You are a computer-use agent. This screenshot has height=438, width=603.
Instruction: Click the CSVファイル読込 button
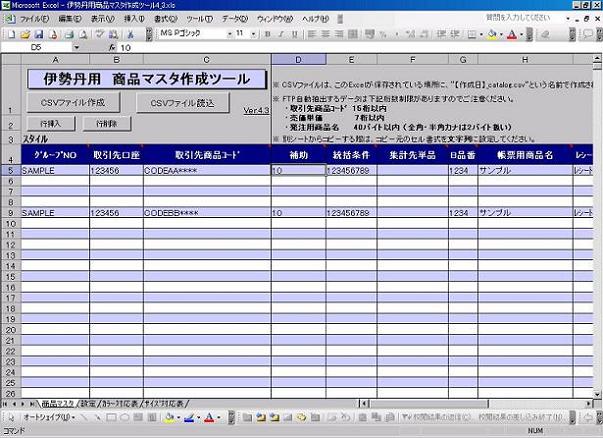pyautogui.click(x=183, y=103)
